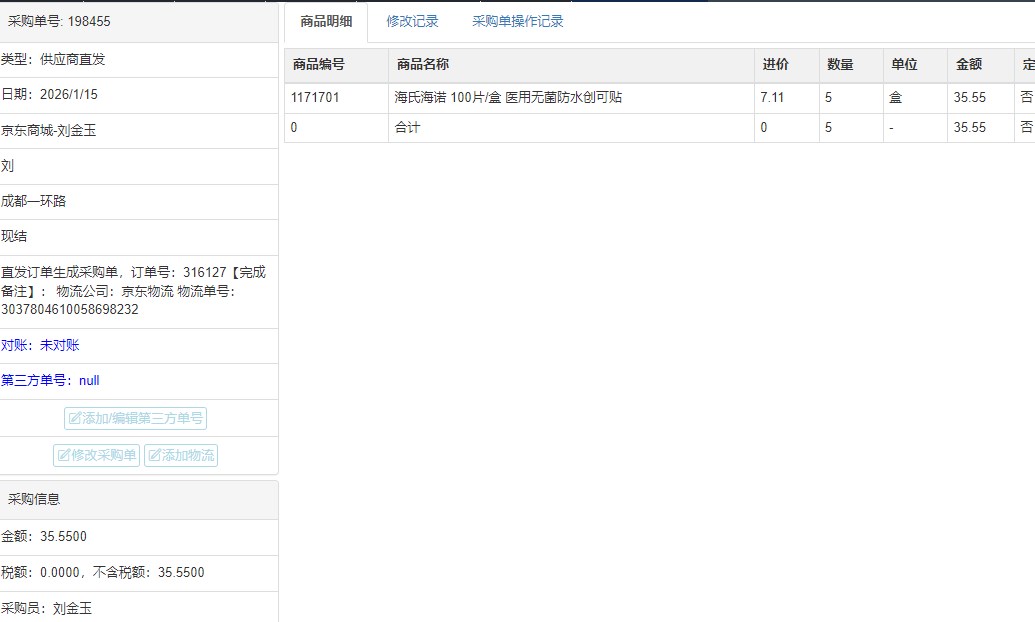The image size is (1035, 622).
Task: Click the 海氏海诺 product name cell
Action: point(508,97)
